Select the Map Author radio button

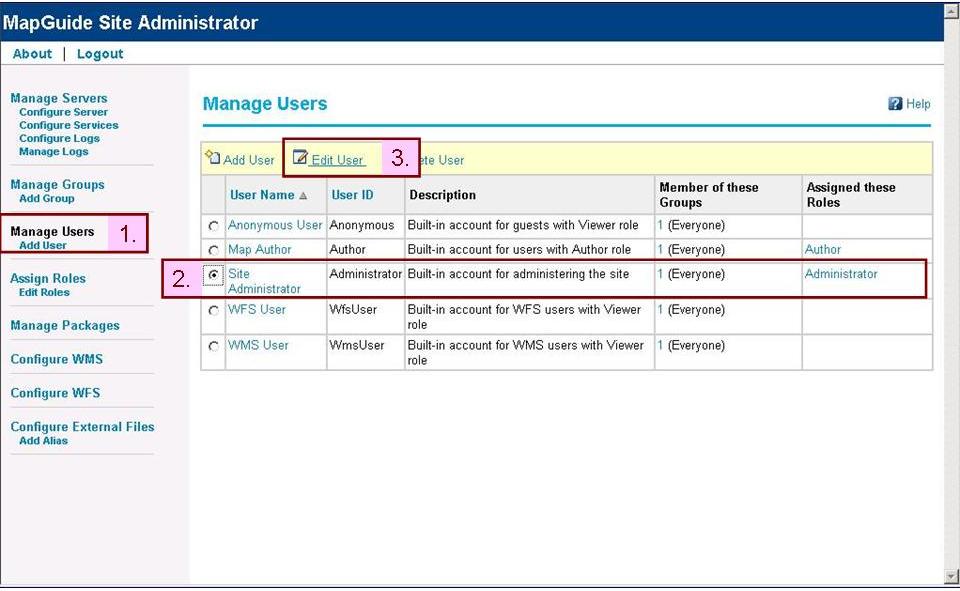click(x=211, y=249)
